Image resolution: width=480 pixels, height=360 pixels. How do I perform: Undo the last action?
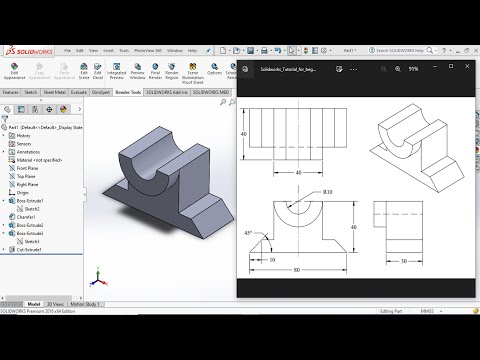pos(277,51)
